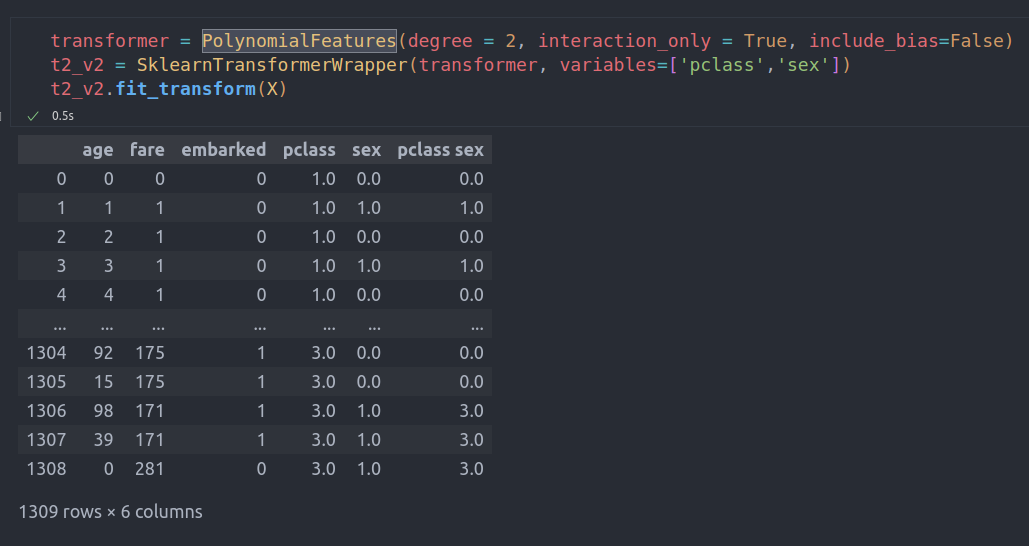Click the '1309 rows × 6 columns' summary
Image resolution: width=1029 pixels, height=546 pixels.
[x=110, y=512]
